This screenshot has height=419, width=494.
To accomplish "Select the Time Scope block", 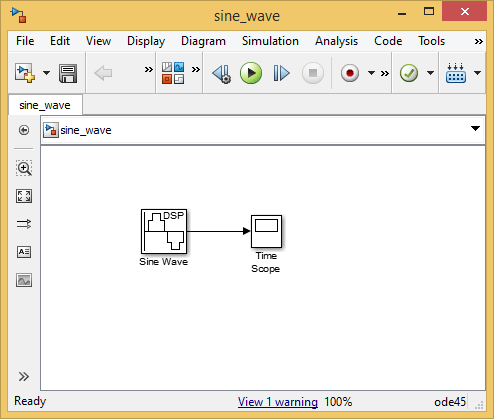I will [x=266, y=231].
